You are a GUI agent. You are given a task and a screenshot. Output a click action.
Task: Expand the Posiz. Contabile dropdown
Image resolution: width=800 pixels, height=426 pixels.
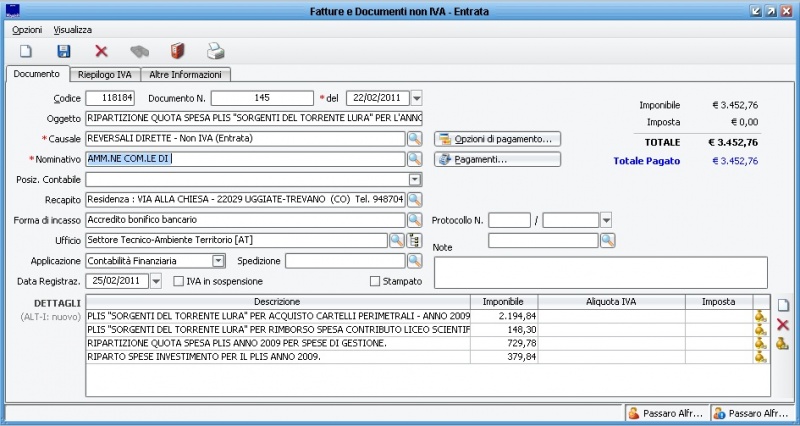click(415, 179)
